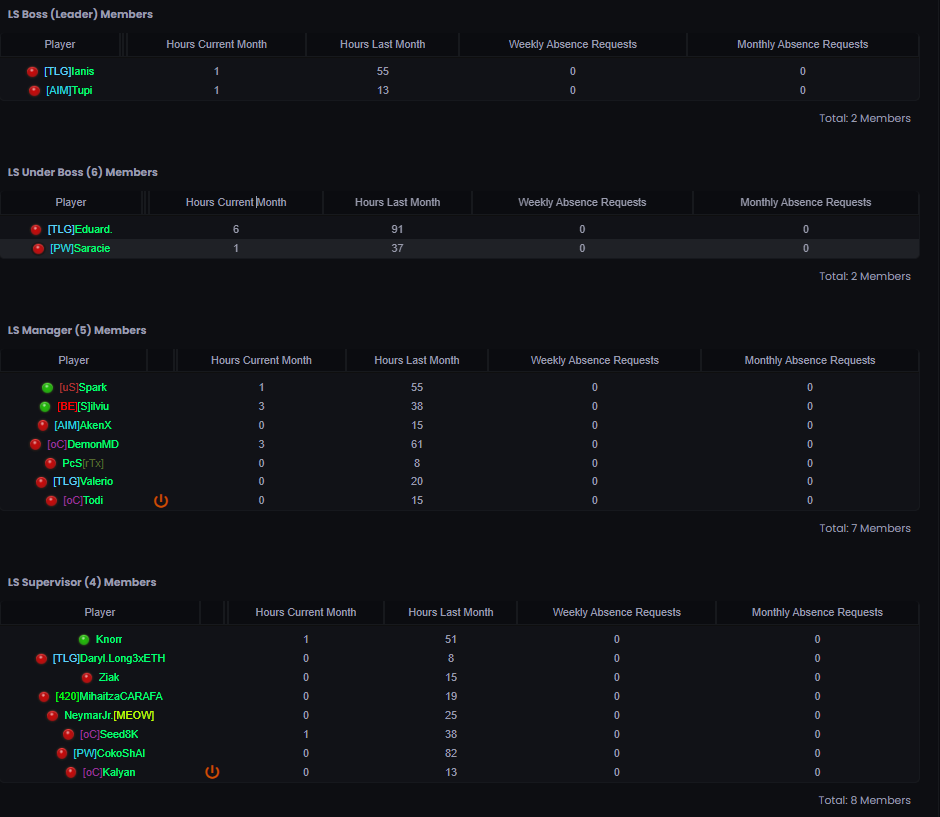Click green online status dot for Spark
The height and width of the screenshot is (817, 940).
pyautogui.click(x=47, y=387)
